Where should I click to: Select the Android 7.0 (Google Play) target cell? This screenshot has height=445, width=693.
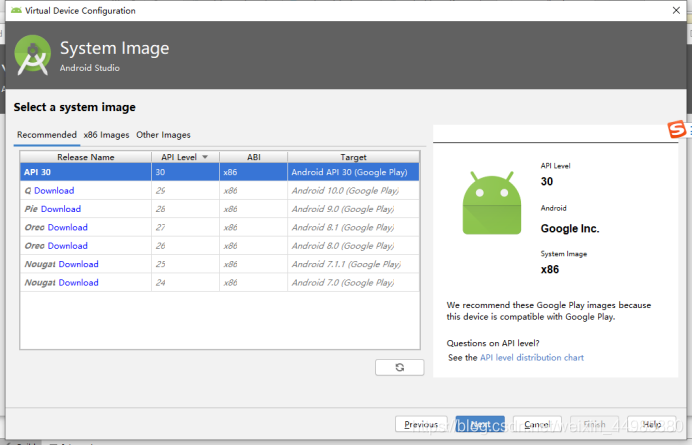[353, 282]
